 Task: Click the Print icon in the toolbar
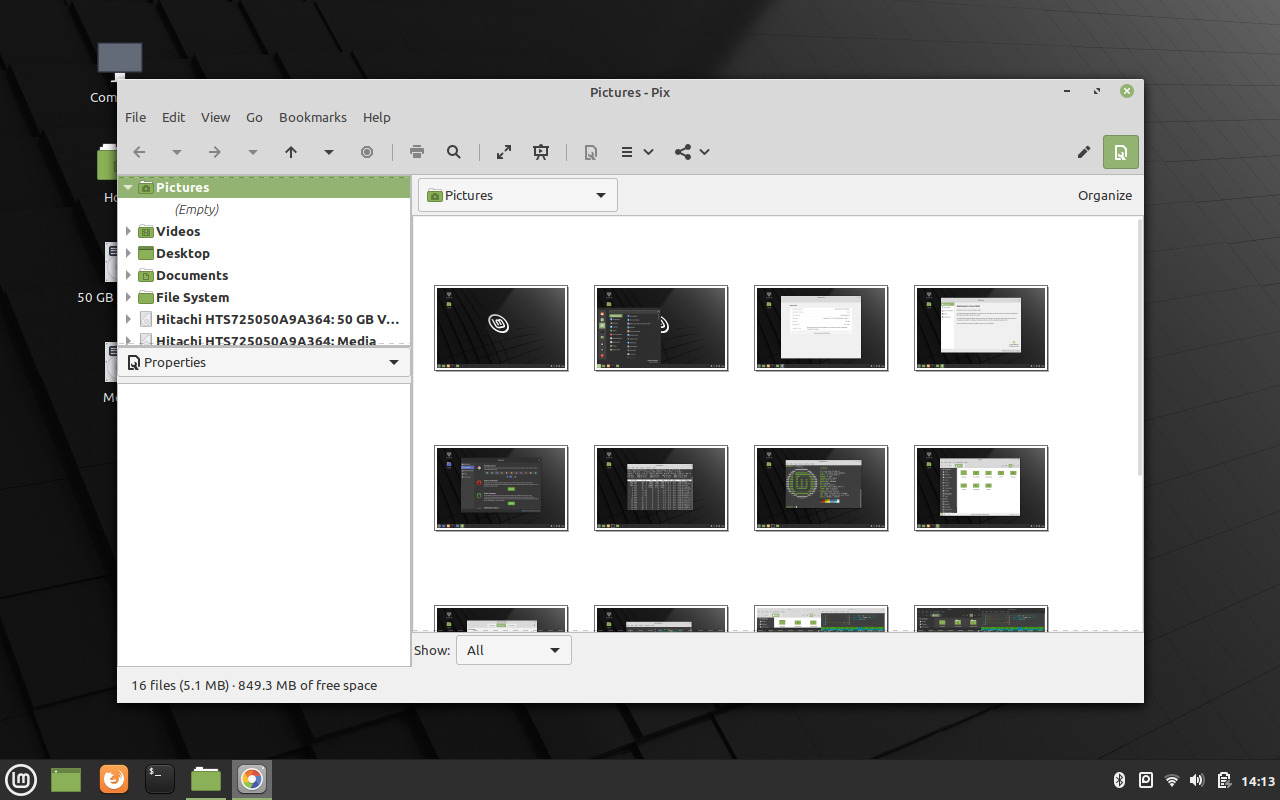(417, 152)
